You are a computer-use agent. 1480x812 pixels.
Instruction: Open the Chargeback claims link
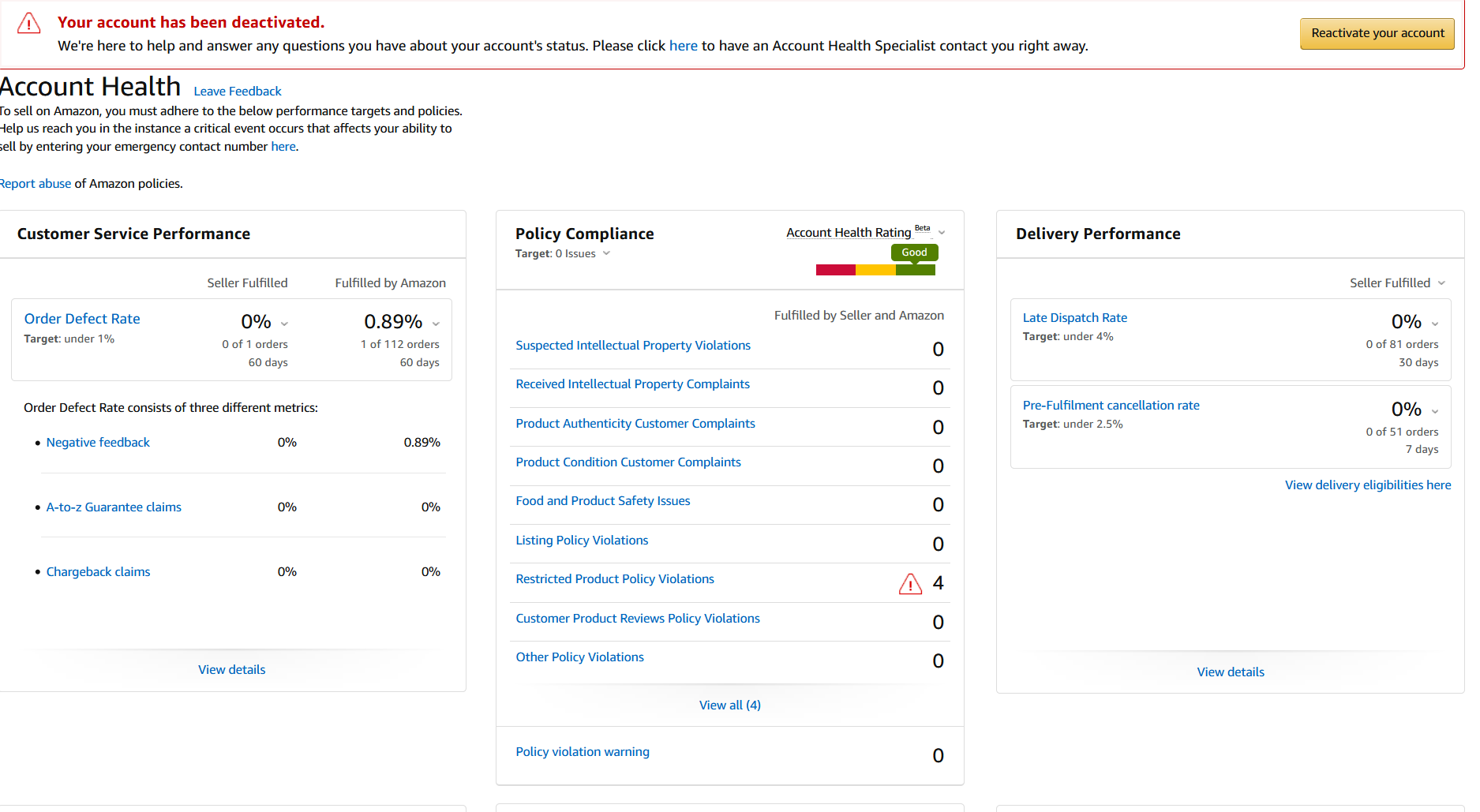98,572
